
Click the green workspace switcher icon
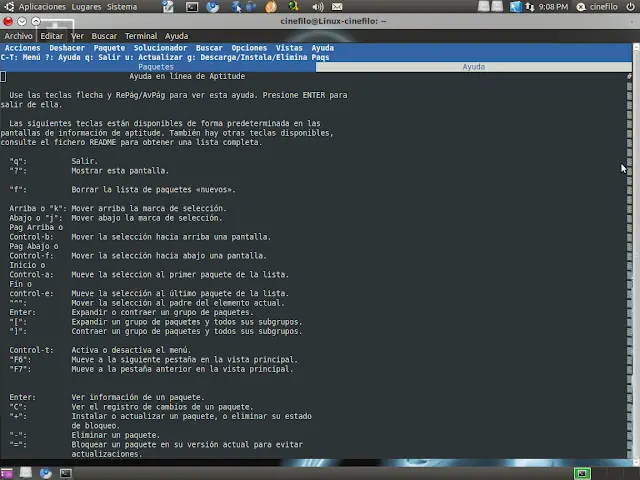click(582, 473)
